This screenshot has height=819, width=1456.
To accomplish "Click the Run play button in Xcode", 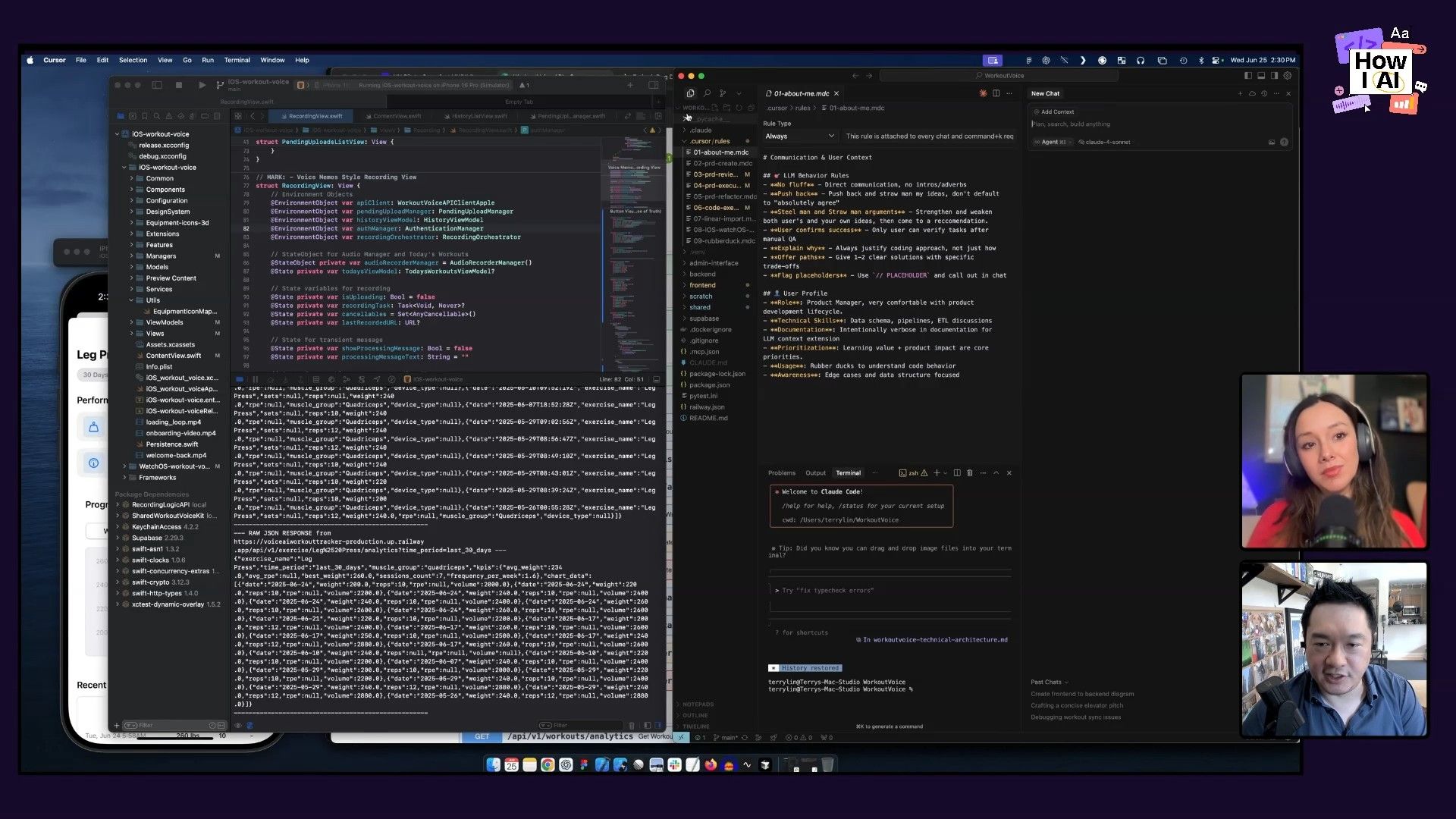I will point(202,85).
